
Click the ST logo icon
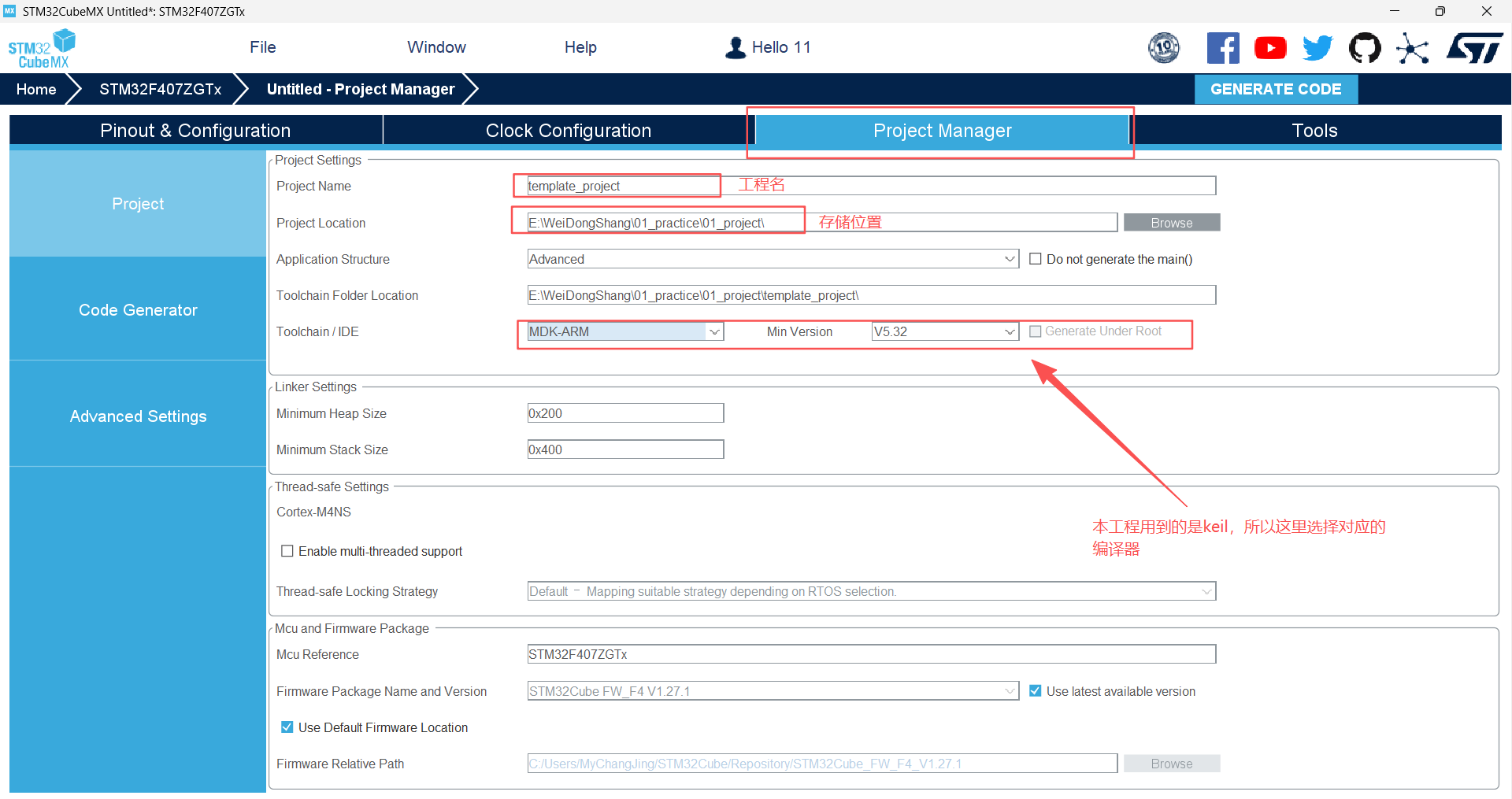1475,48
